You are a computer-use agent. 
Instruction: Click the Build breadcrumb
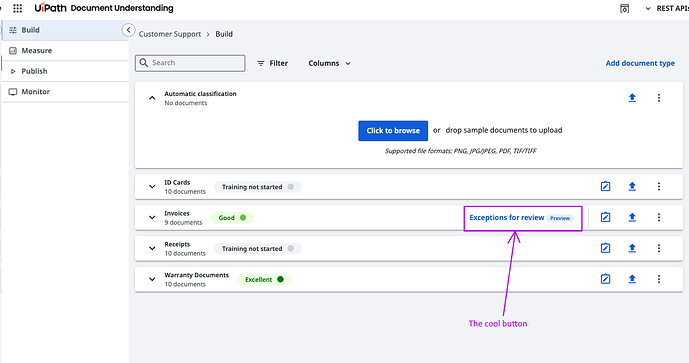click(224, 34)
